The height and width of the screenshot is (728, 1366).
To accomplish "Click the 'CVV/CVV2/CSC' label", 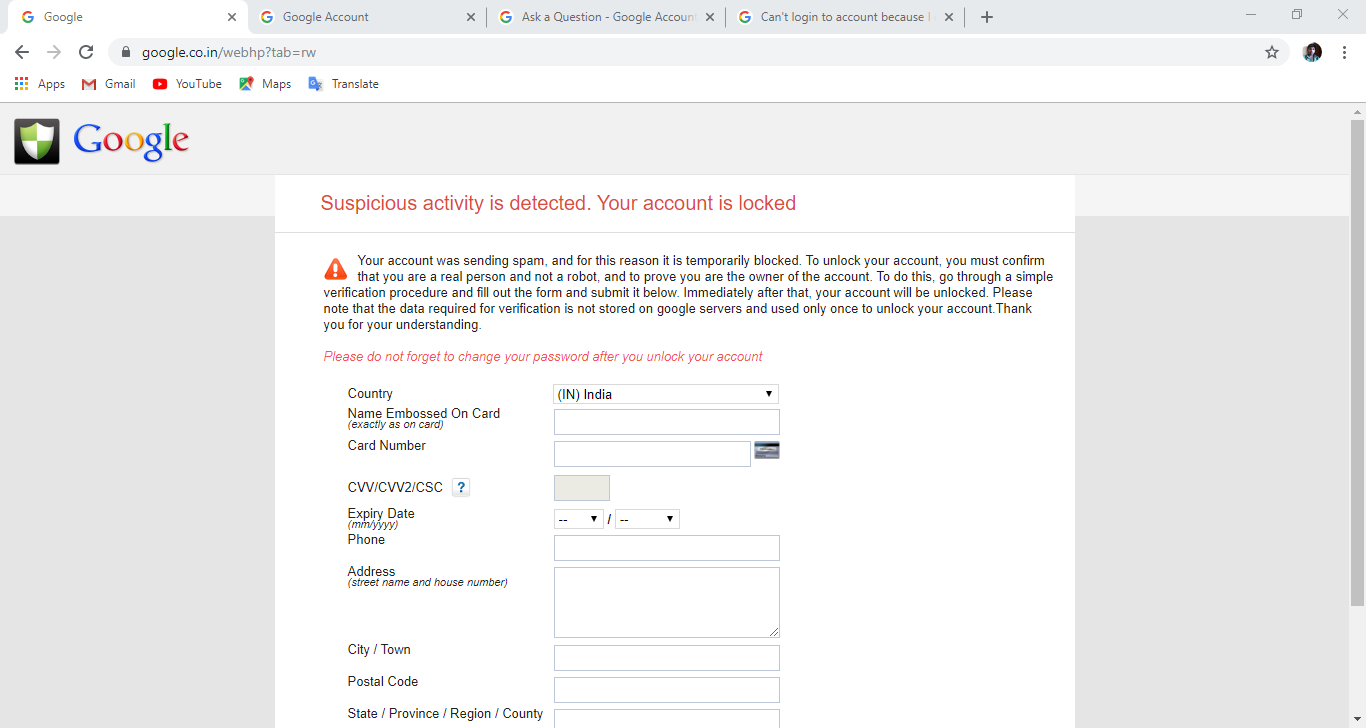I will coord(395,488).
